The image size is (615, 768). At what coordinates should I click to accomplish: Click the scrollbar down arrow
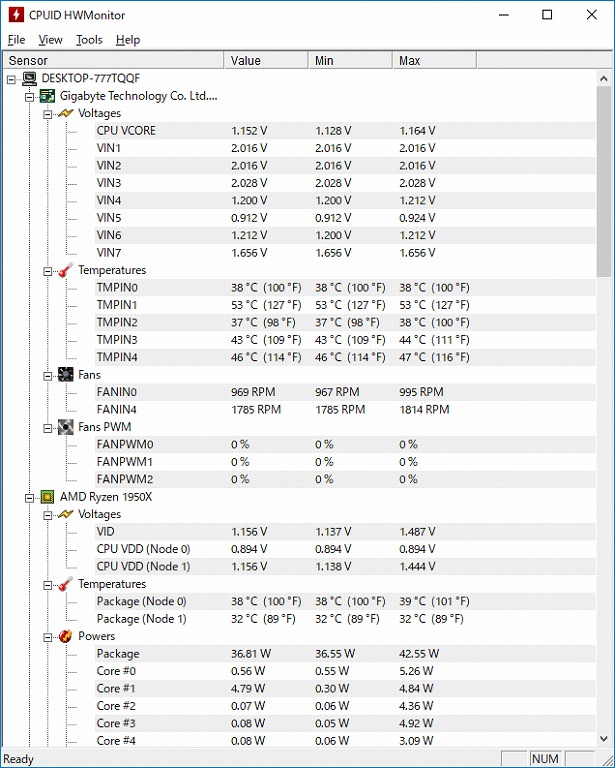pos(603,739)
